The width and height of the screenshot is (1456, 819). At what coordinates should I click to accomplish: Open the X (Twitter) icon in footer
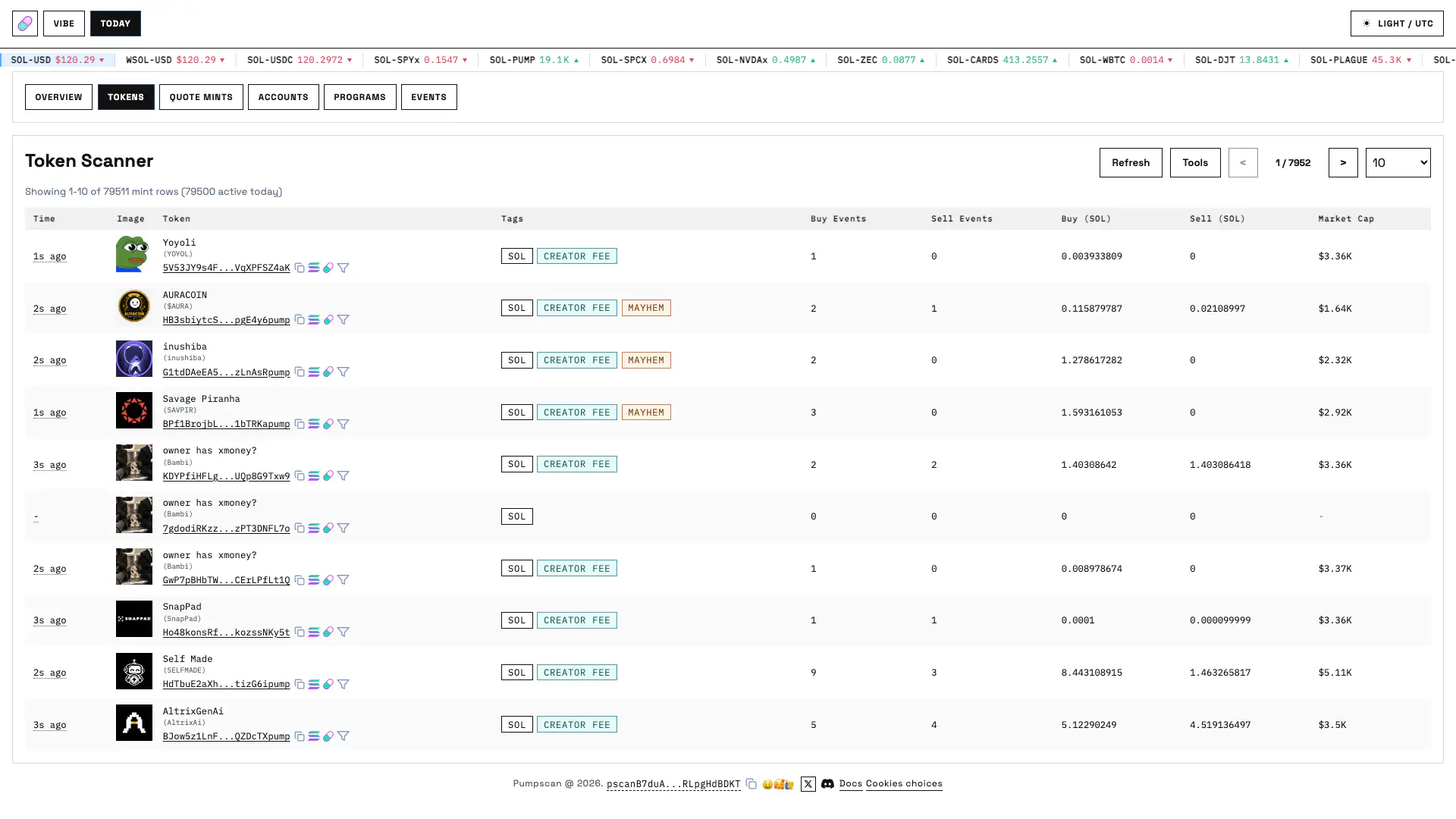(808, 784)
